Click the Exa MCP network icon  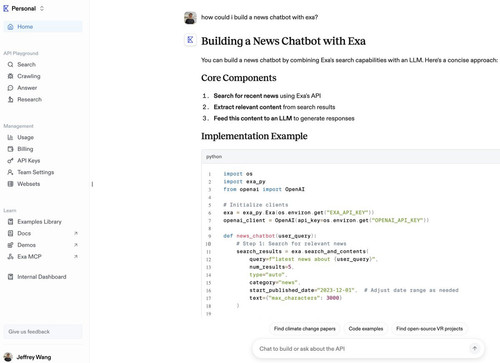tap(10, 257)
